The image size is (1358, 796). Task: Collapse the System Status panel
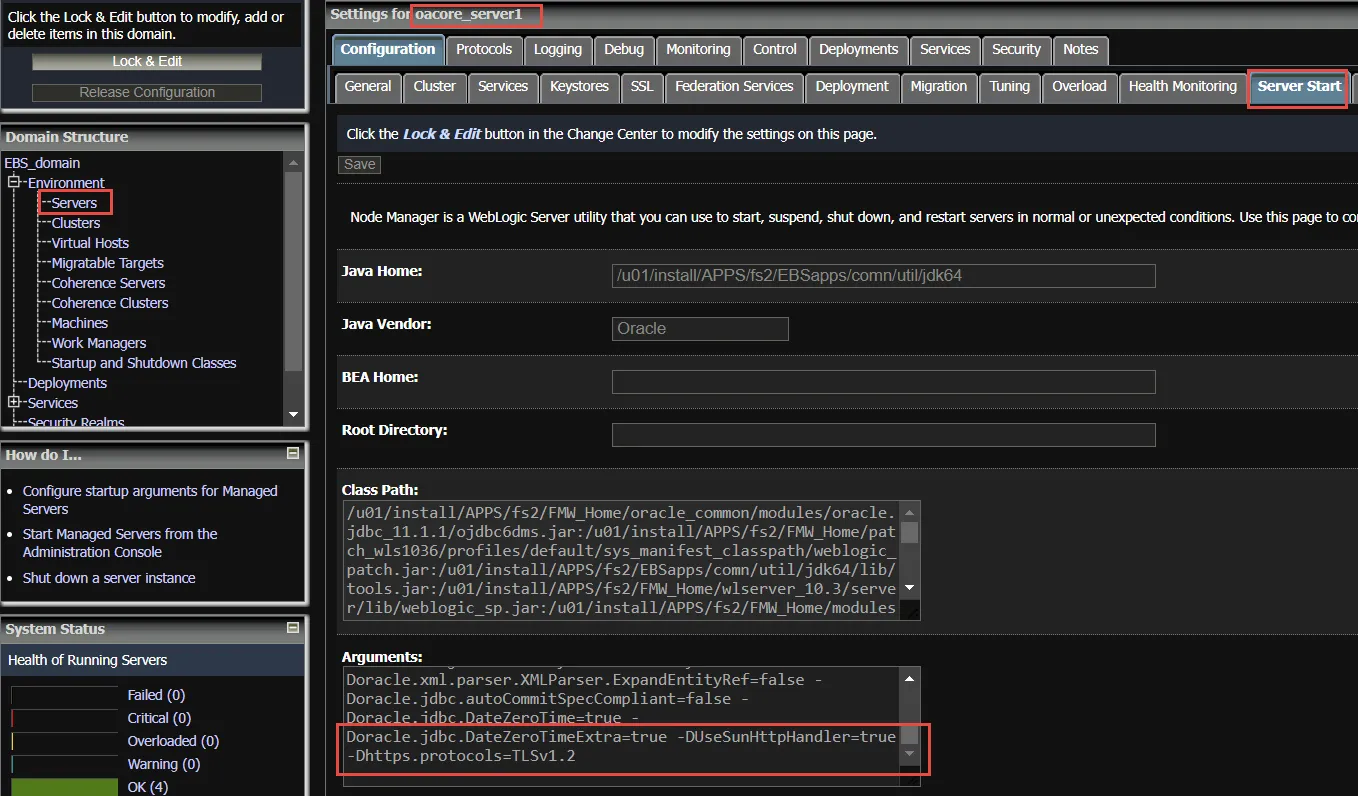(x=293, y=628)
